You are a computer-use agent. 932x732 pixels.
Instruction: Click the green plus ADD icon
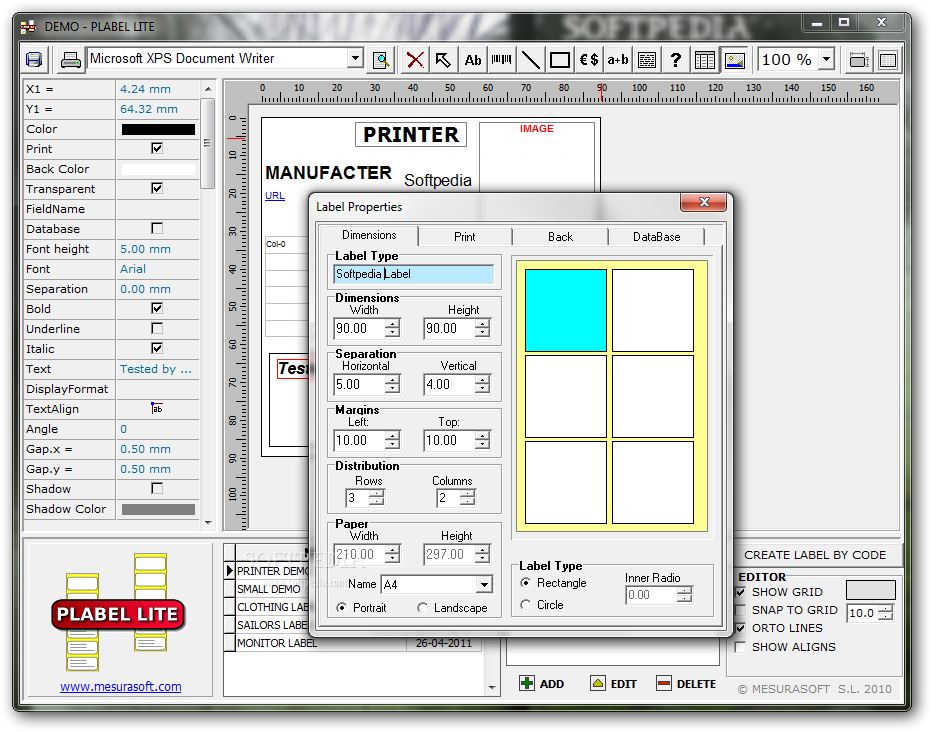pyautogui.click(x=527, y=683)
